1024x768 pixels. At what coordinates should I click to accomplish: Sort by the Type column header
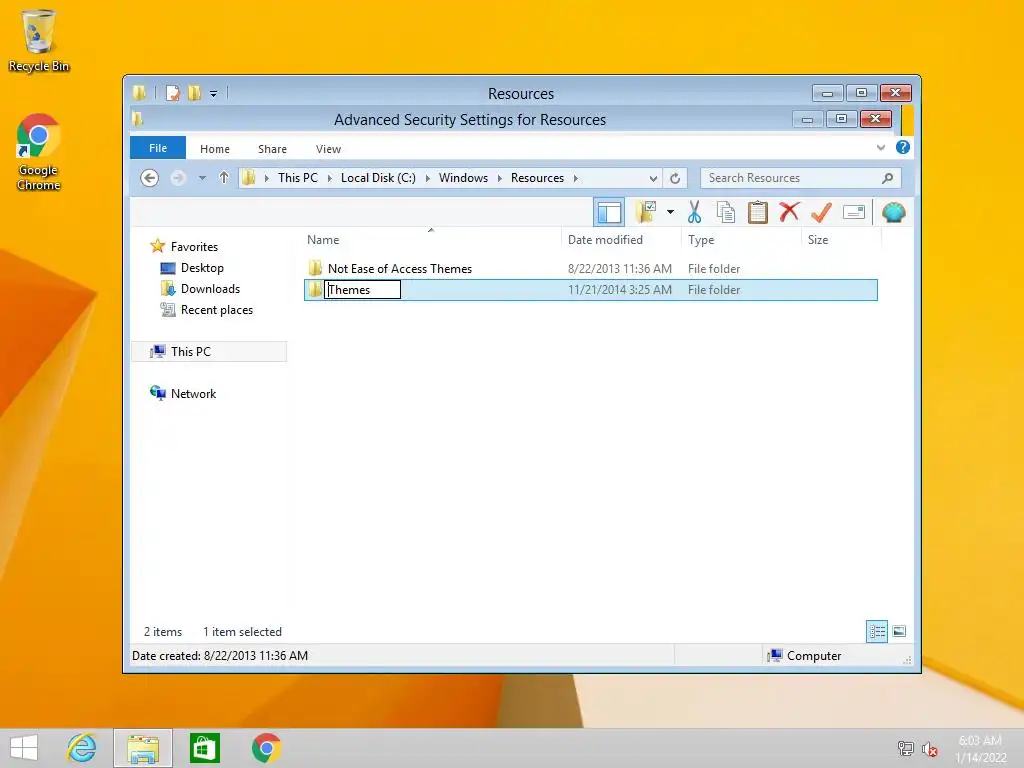pyautogui.click(x=741, y=240)
